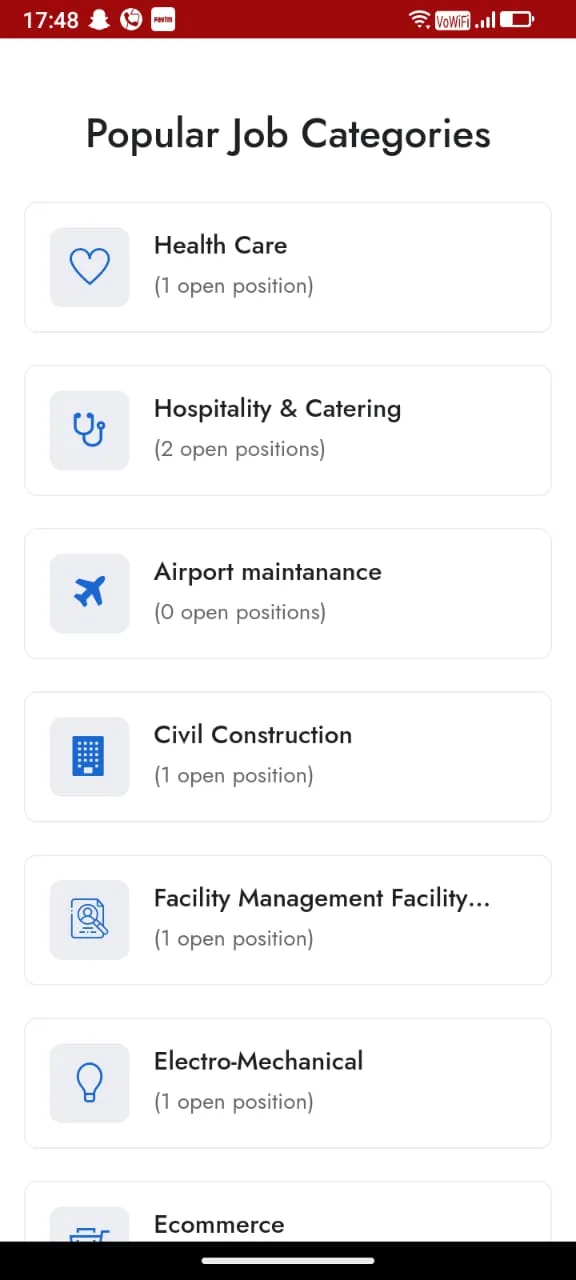Tap the heart icon for Health Care
Image resolution: width=576 pixels, height=1280 pixels.
click(x=89, y=267)
